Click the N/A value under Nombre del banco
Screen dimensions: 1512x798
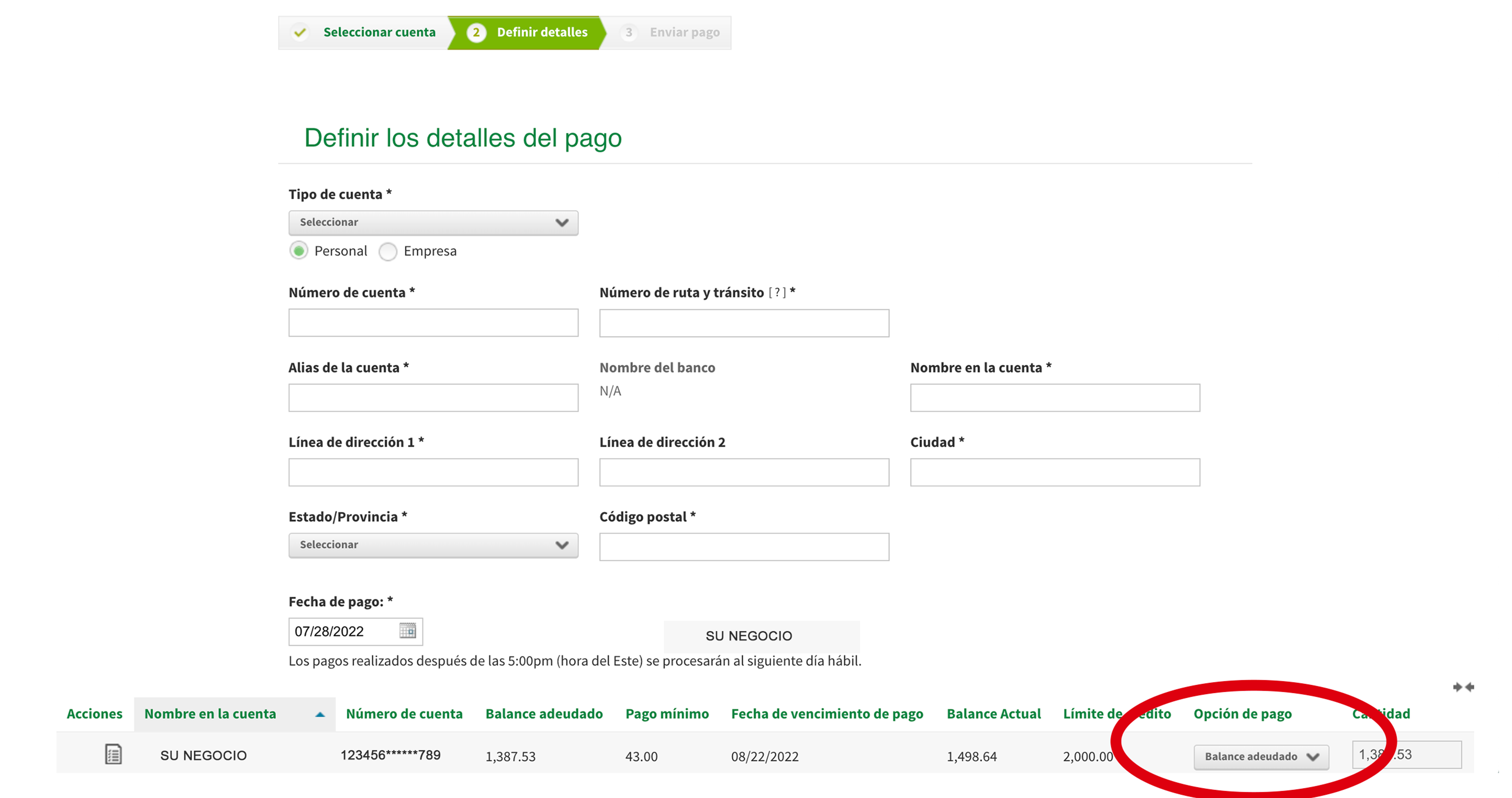610,391
